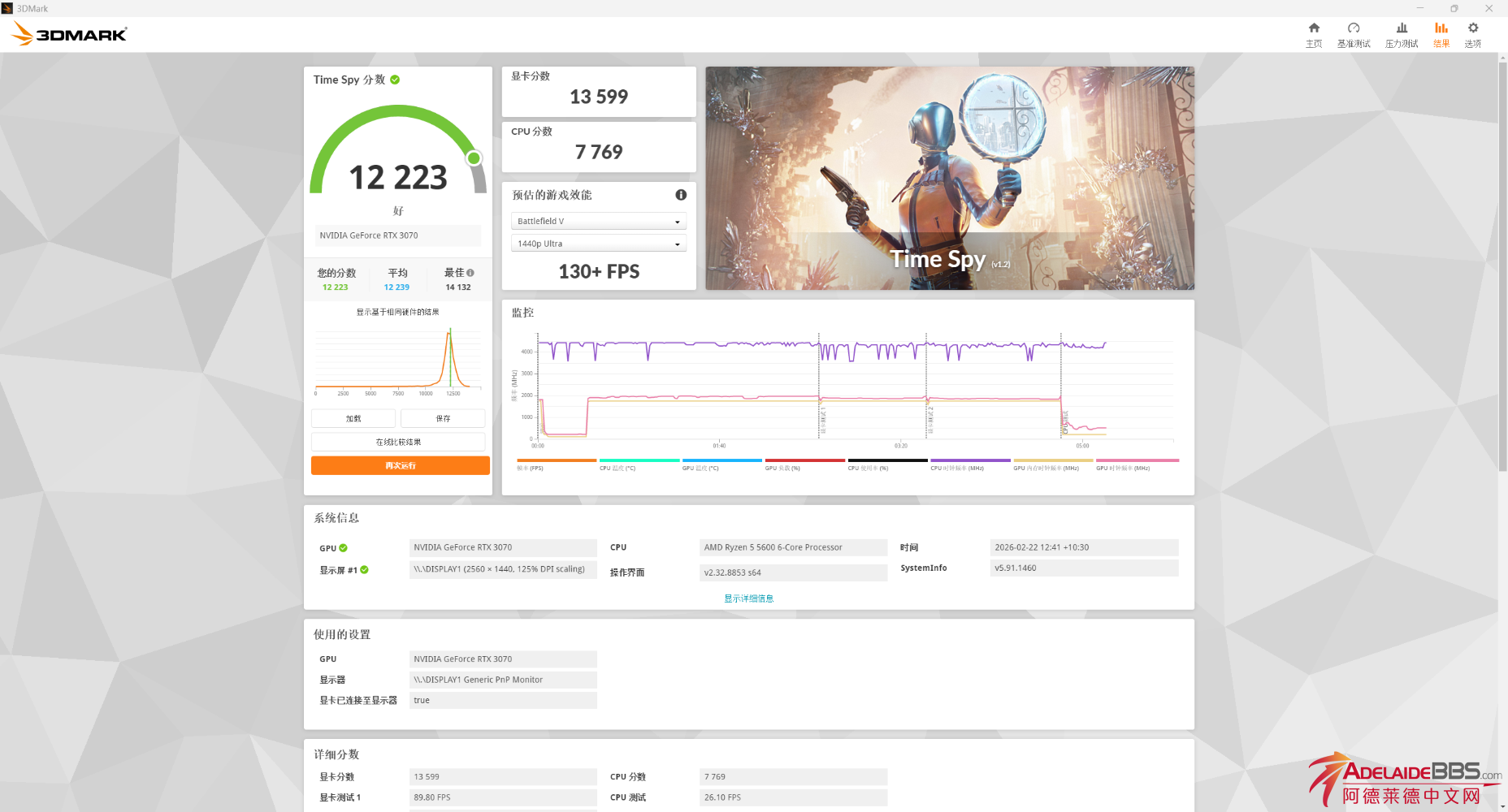Go to the 主页 home icon
Viewport: 1508px width, 812px height.
coord(1313,34)
